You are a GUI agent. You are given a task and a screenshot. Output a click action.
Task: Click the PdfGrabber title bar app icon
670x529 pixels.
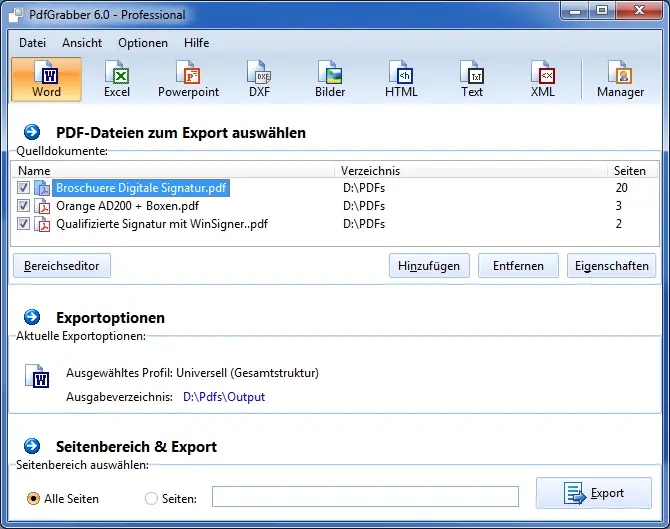click(x=16, y=15)
